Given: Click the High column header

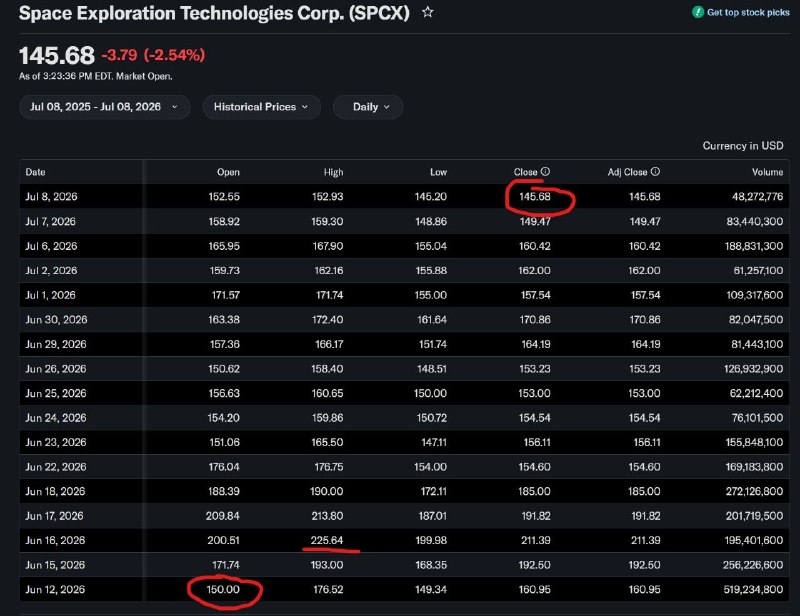Looking at the screenshot, I should pyautogui.click(x=333, y=172).
